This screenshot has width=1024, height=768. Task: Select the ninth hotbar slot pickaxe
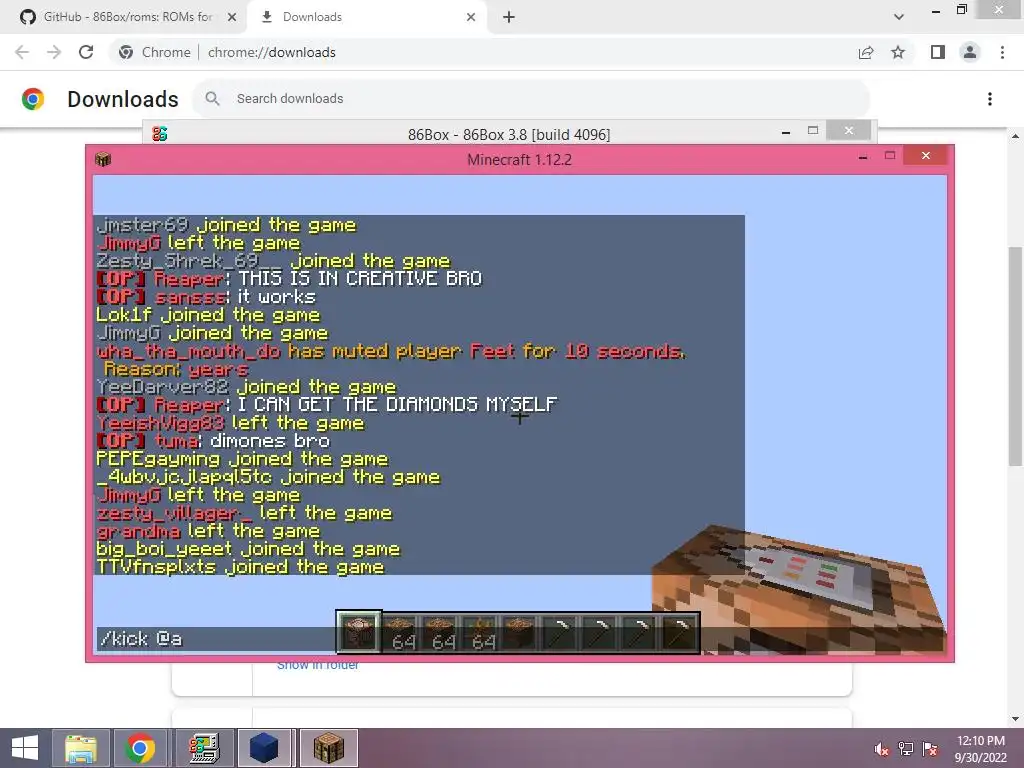679,632
